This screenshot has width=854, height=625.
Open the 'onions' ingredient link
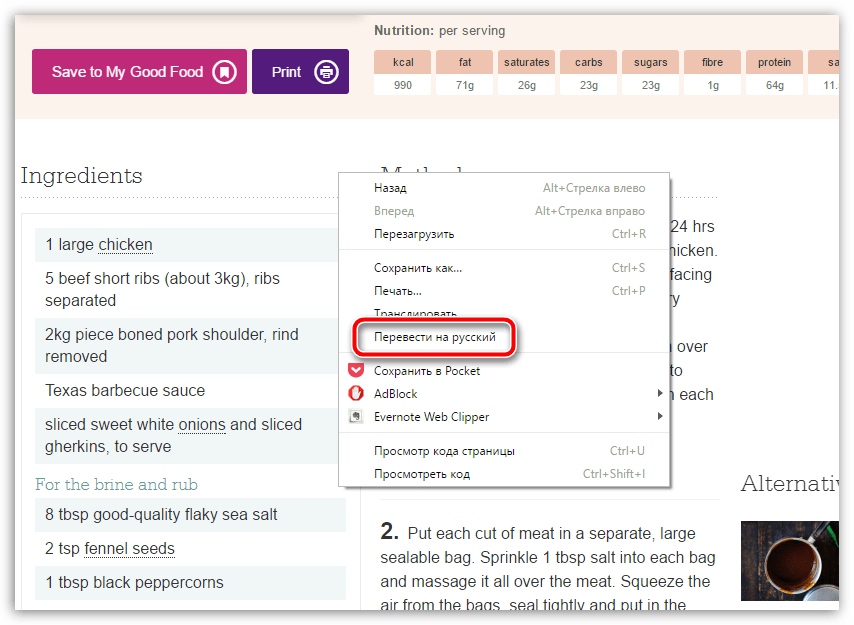tap(201, 425)
